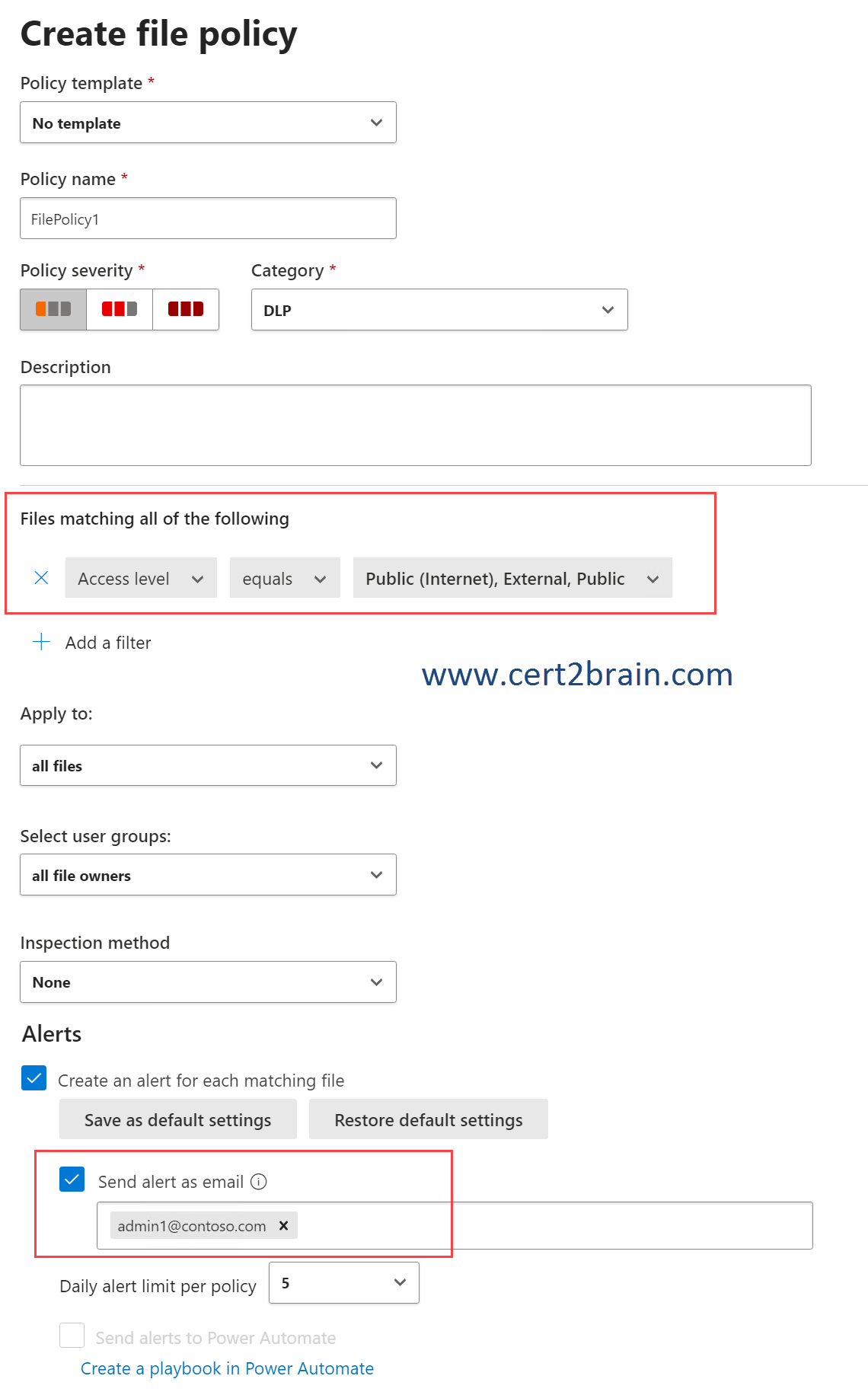Screen dimensions: 868x1395
Task: Open the Category DLP dropdown
Action: tap(439, 310)
